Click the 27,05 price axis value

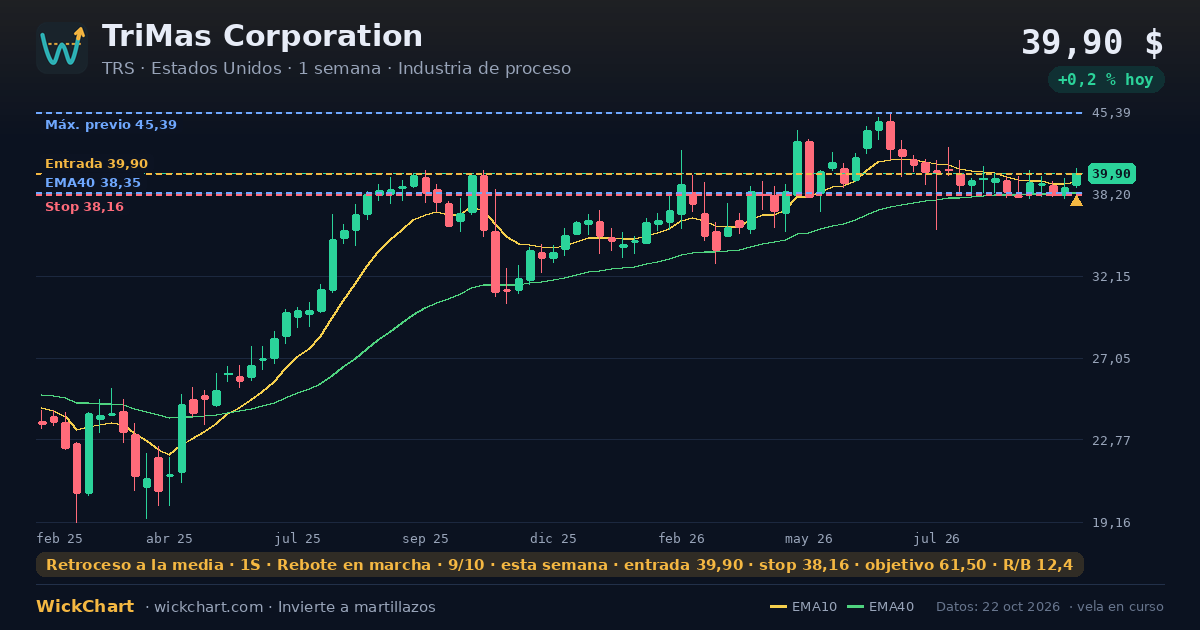pos(1111,358)
